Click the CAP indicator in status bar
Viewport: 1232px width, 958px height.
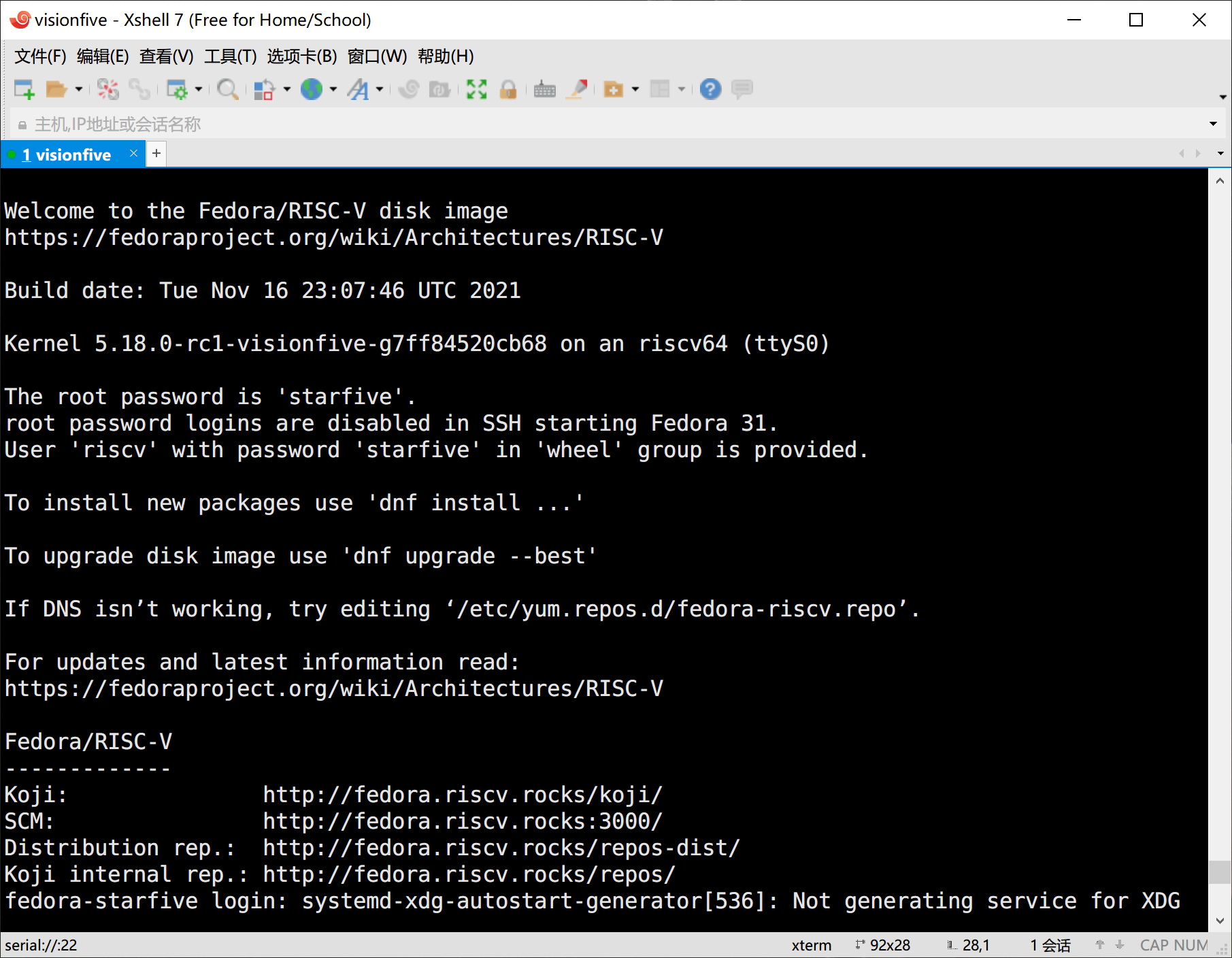coord(1154,945)
